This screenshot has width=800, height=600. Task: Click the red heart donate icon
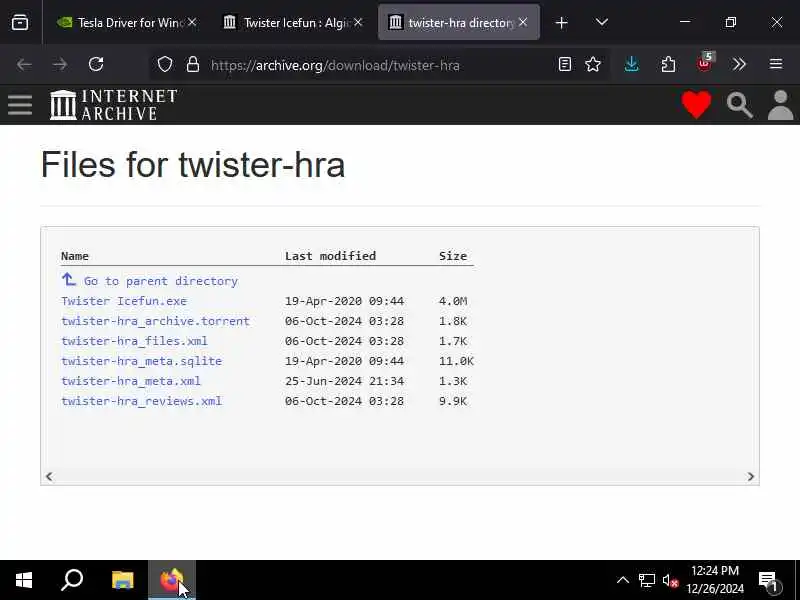pyautogui.click(x=696, y=104)
